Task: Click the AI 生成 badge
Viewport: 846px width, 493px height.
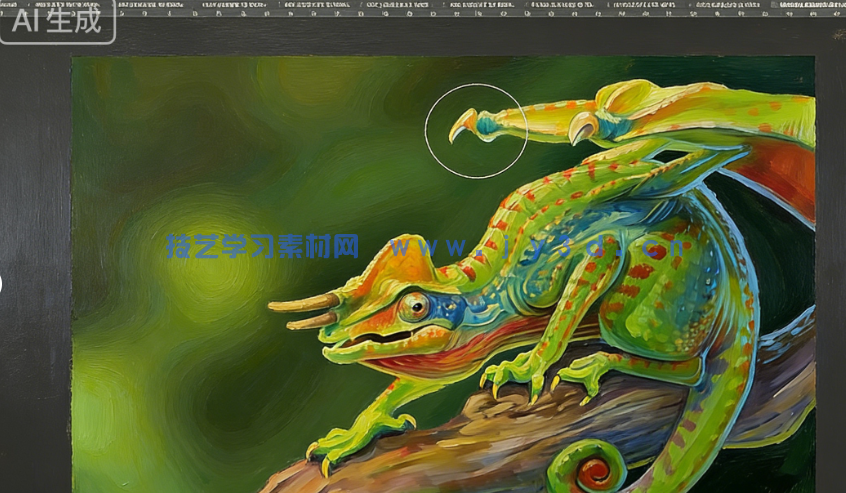Action: pos(57,20)
